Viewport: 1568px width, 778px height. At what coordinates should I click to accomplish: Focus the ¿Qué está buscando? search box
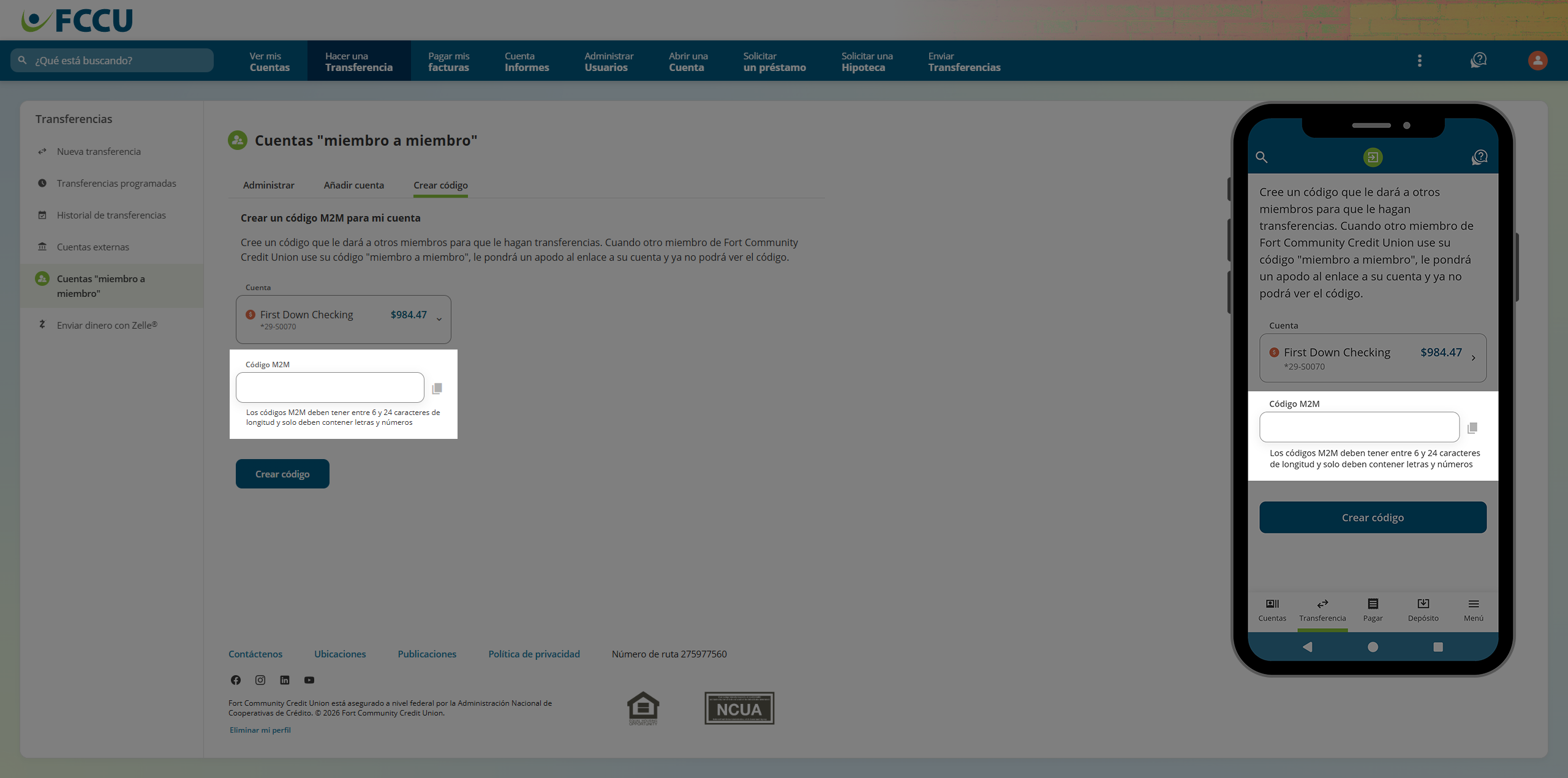(x=112, y=60)
